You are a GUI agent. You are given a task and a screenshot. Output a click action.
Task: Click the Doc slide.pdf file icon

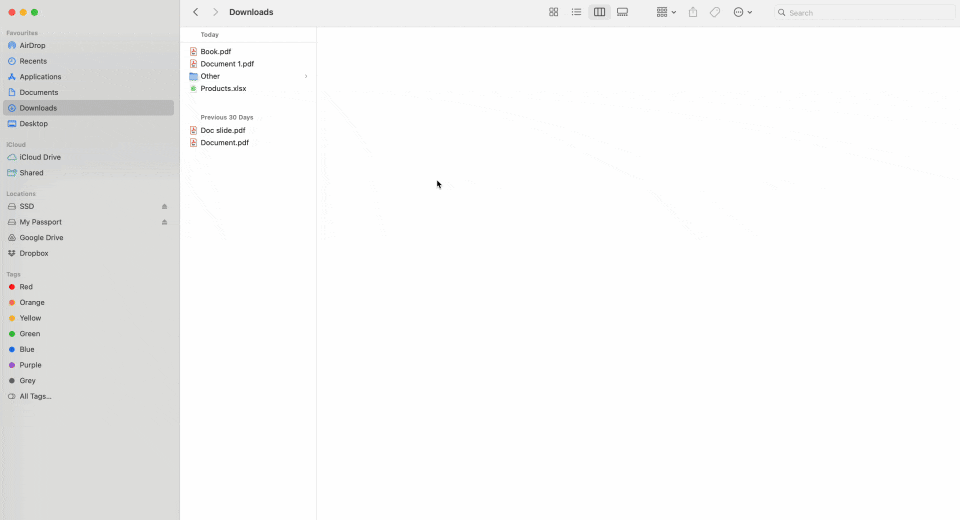[193, 130]
